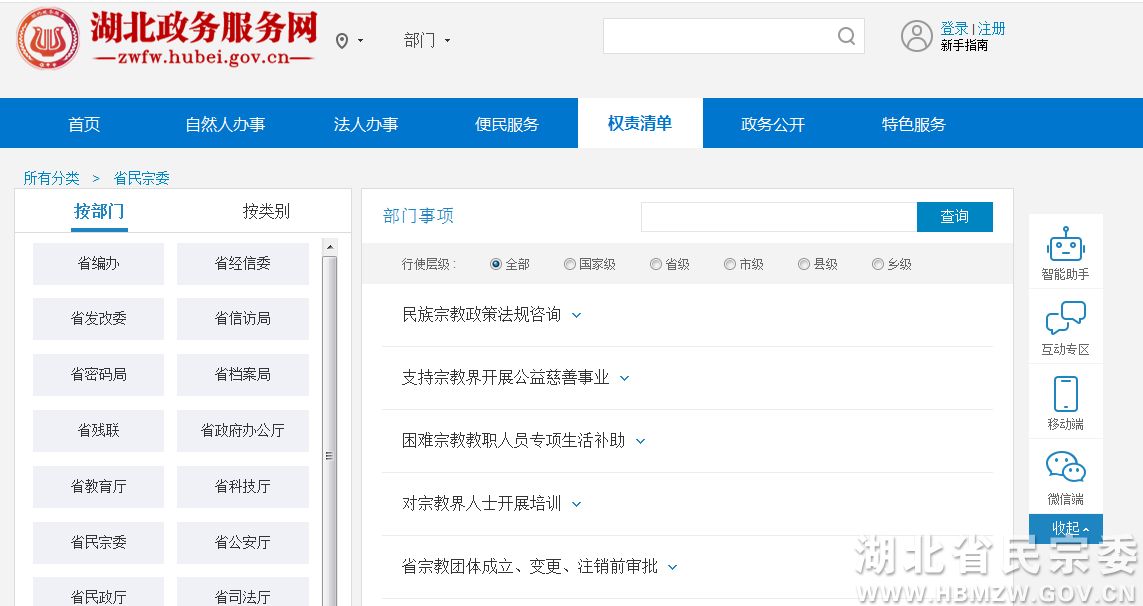Click the user avatar icon
The height and width of the screenshot is (606, 1143).
coord(916,37)
